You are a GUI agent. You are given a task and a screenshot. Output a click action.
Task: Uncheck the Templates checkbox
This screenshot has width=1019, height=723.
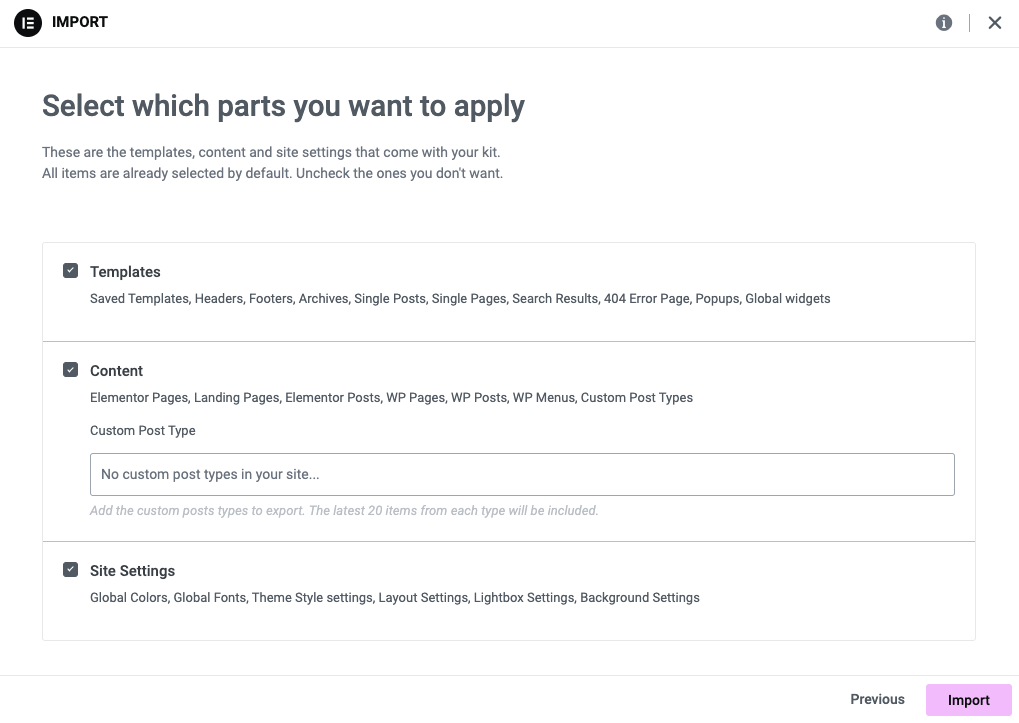pyautogui.click(x=71, y=271)
